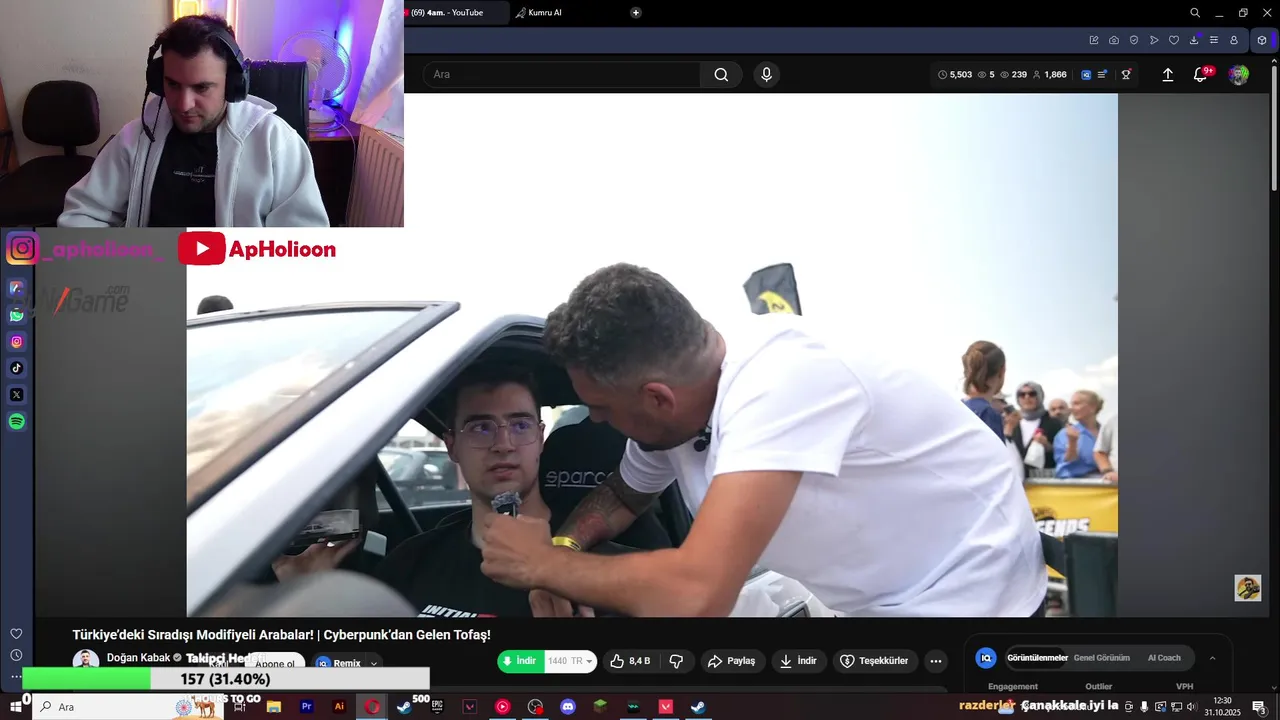Viewport: 1280px width, 720px height.
Task: Open the three-dot more actions menu
Action: pyautogui.click(x=935, y=661)
